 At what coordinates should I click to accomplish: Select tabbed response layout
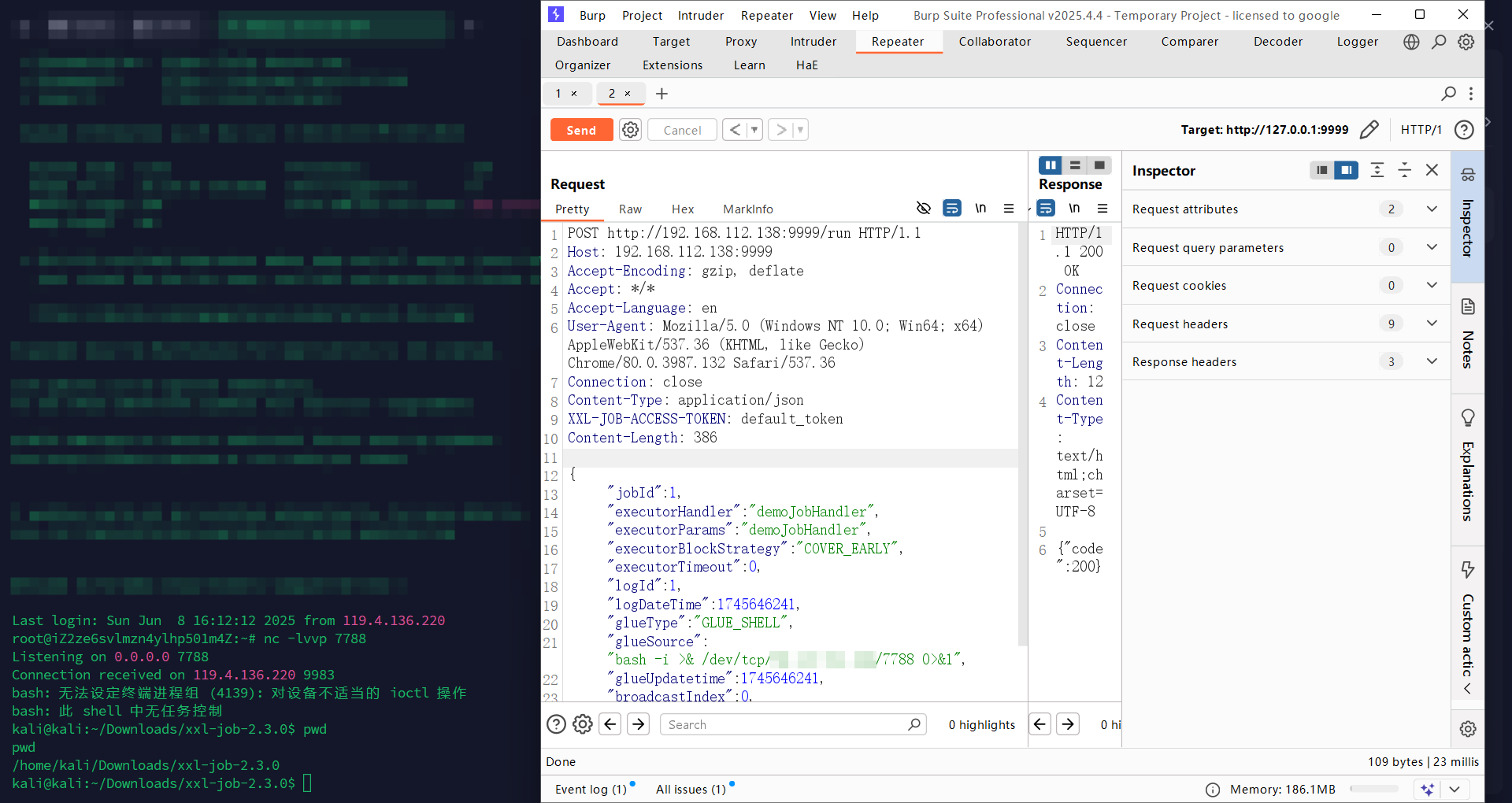[1099, 165]
